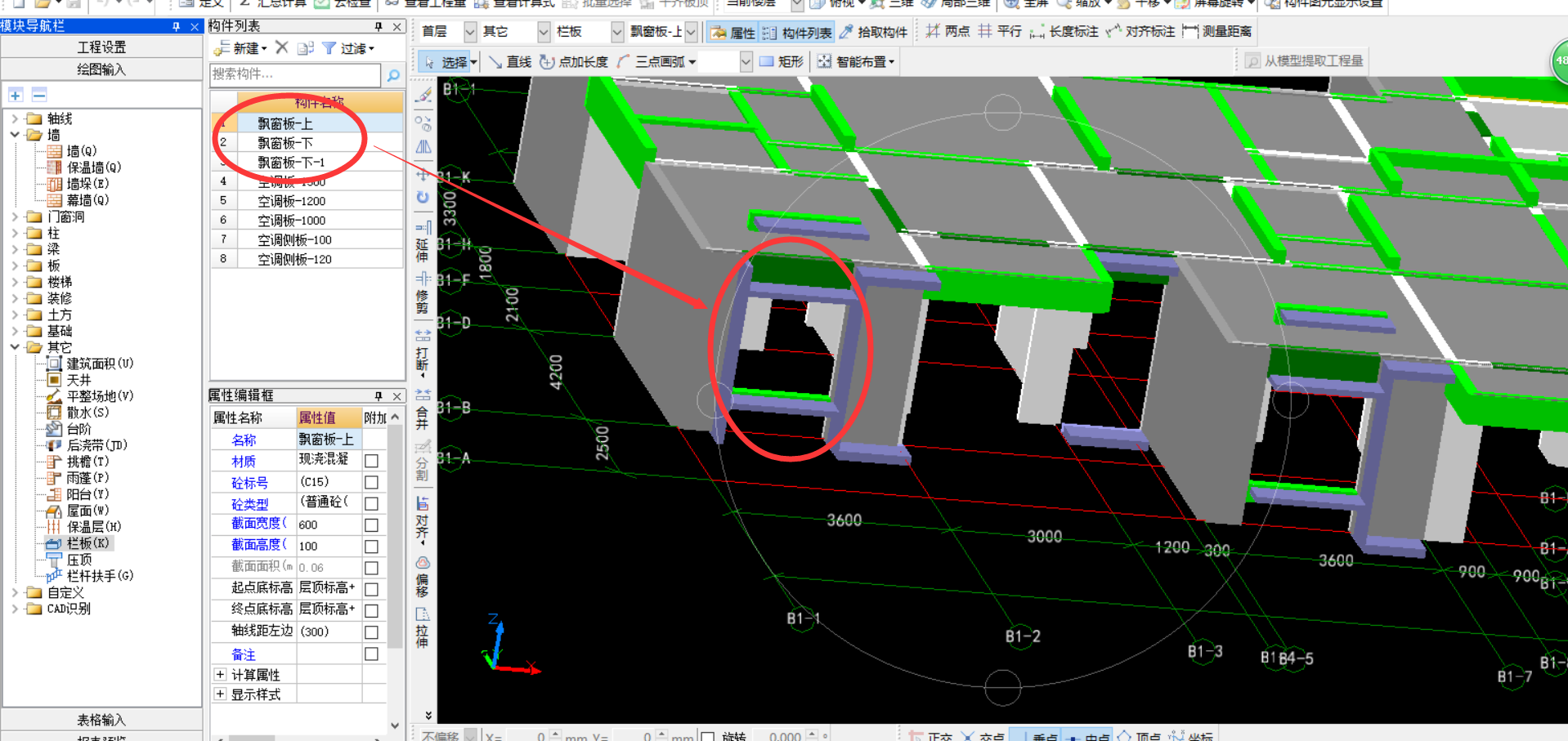This screenshot has height=741, width=1568.
Task: Pin the 构件列表 panel
Action: (x=379, y=26)
